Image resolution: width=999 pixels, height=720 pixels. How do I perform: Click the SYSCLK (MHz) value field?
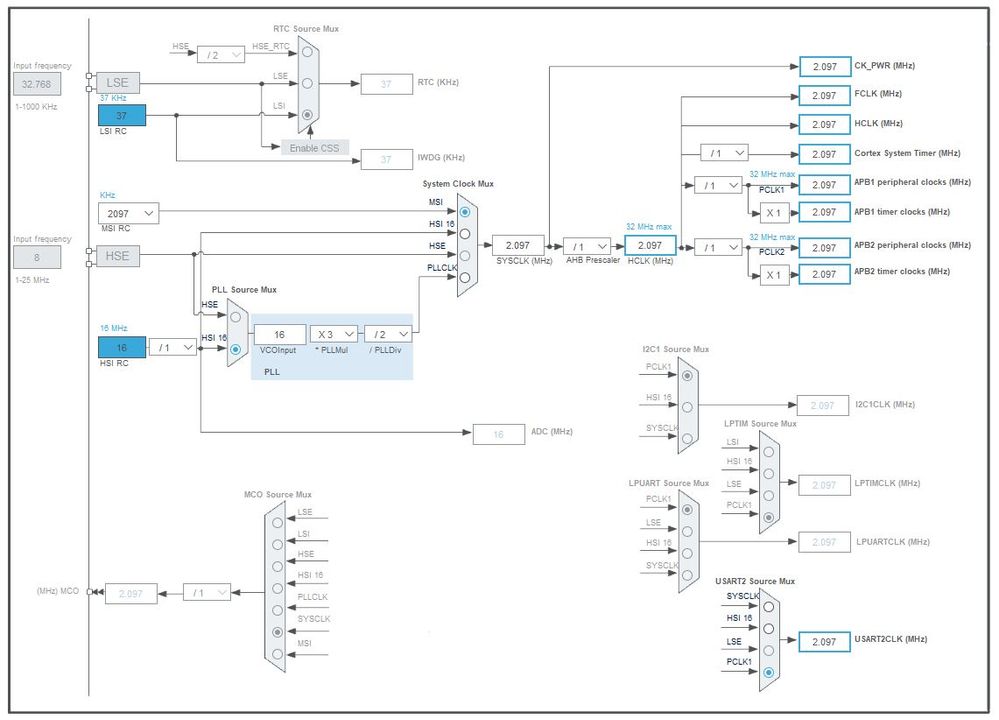(x=518, y=245)
